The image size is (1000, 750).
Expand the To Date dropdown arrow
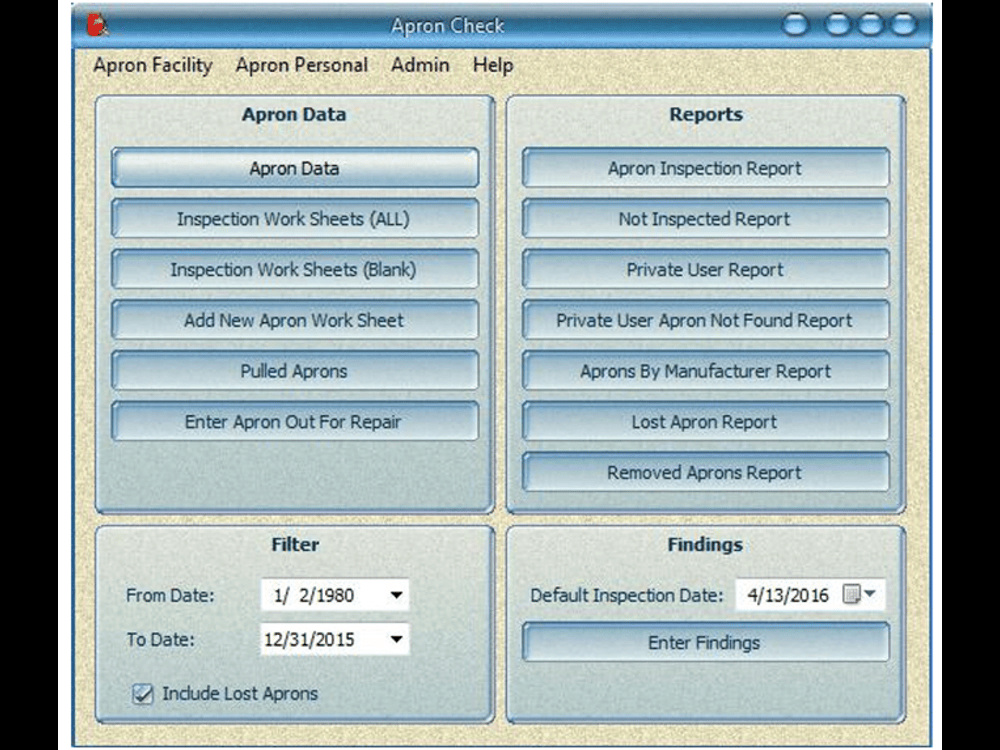pos(396,639)
